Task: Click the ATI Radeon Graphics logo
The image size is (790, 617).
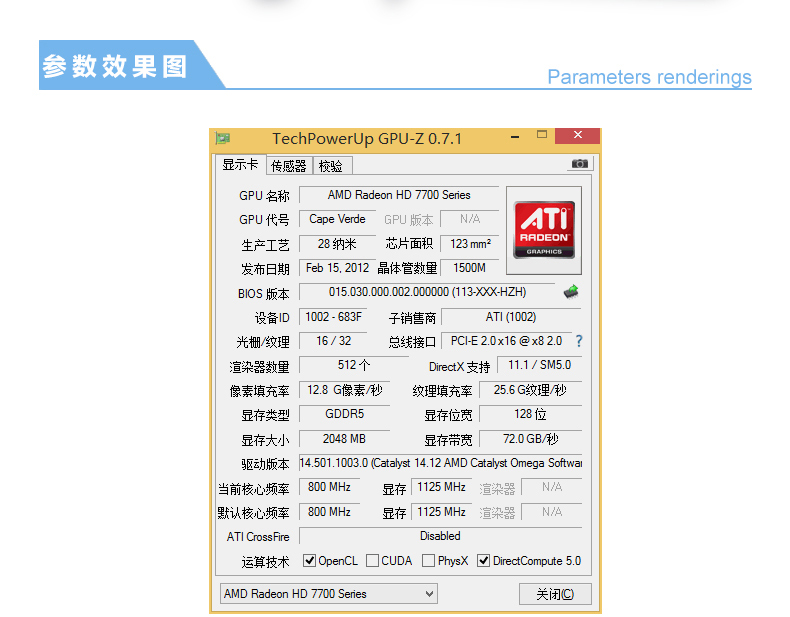Action: click(544, 230)
